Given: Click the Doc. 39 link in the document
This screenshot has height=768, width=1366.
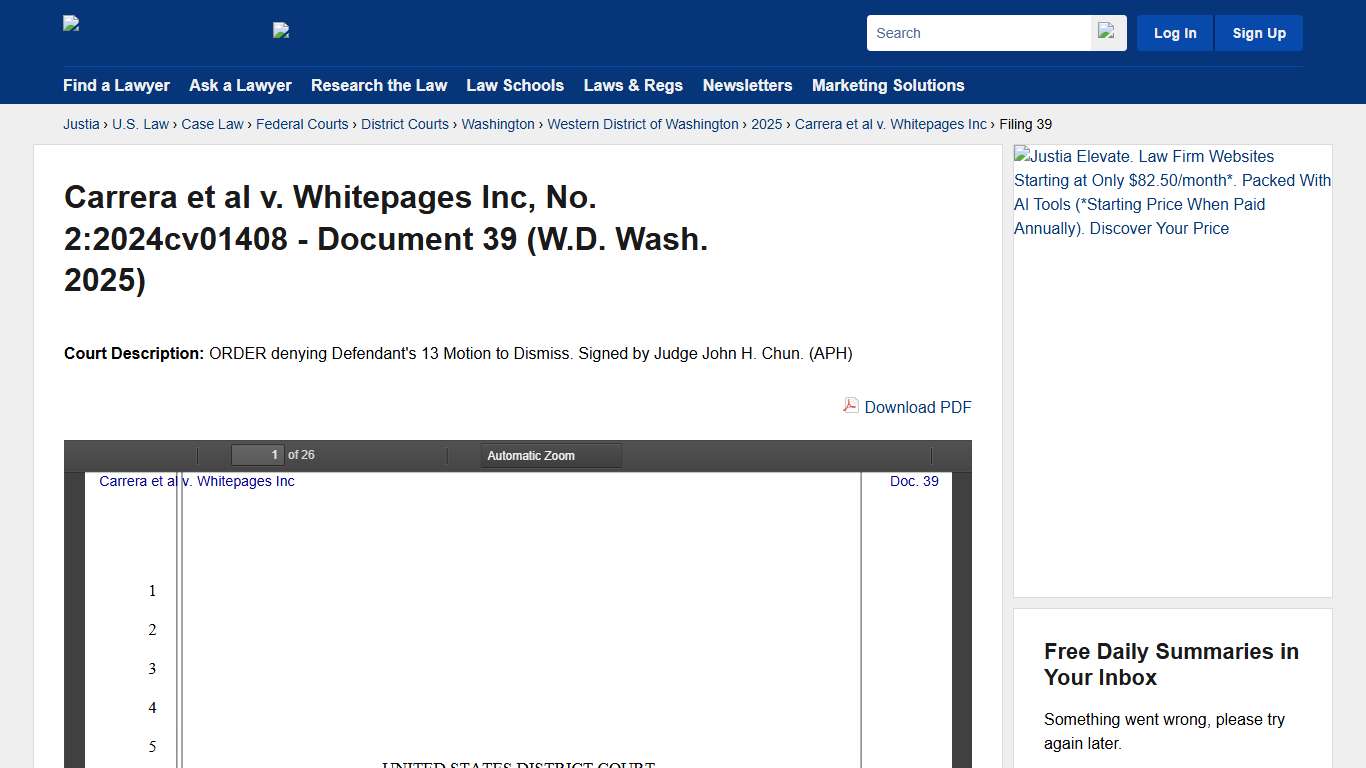Looking at the screenshot, I should [913, 481].
